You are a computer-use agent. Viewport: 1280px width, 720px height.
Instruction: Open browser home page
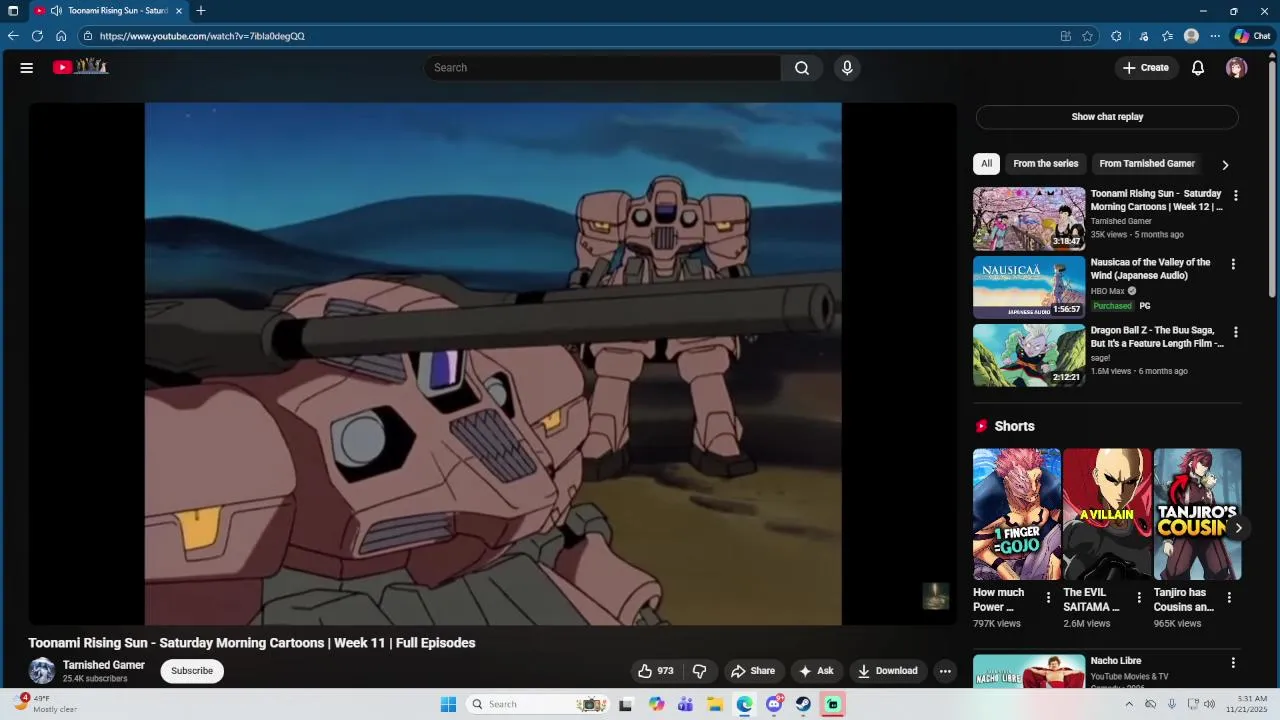pyautogui.click(x=61, y=36)
